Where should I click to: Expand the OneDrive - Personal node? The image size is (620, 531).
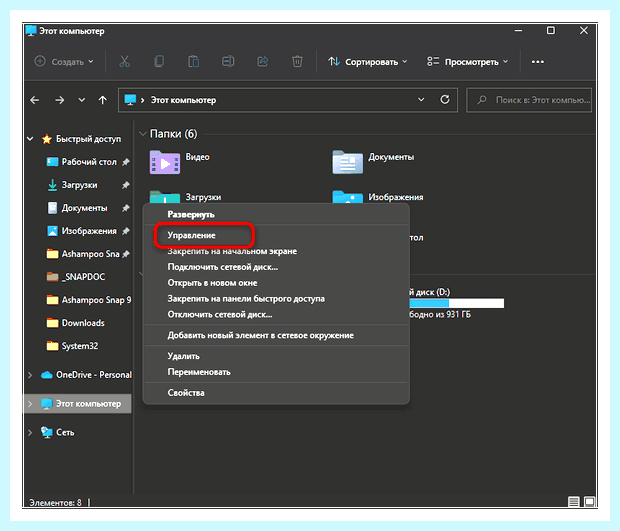click(x=30, y=375)
